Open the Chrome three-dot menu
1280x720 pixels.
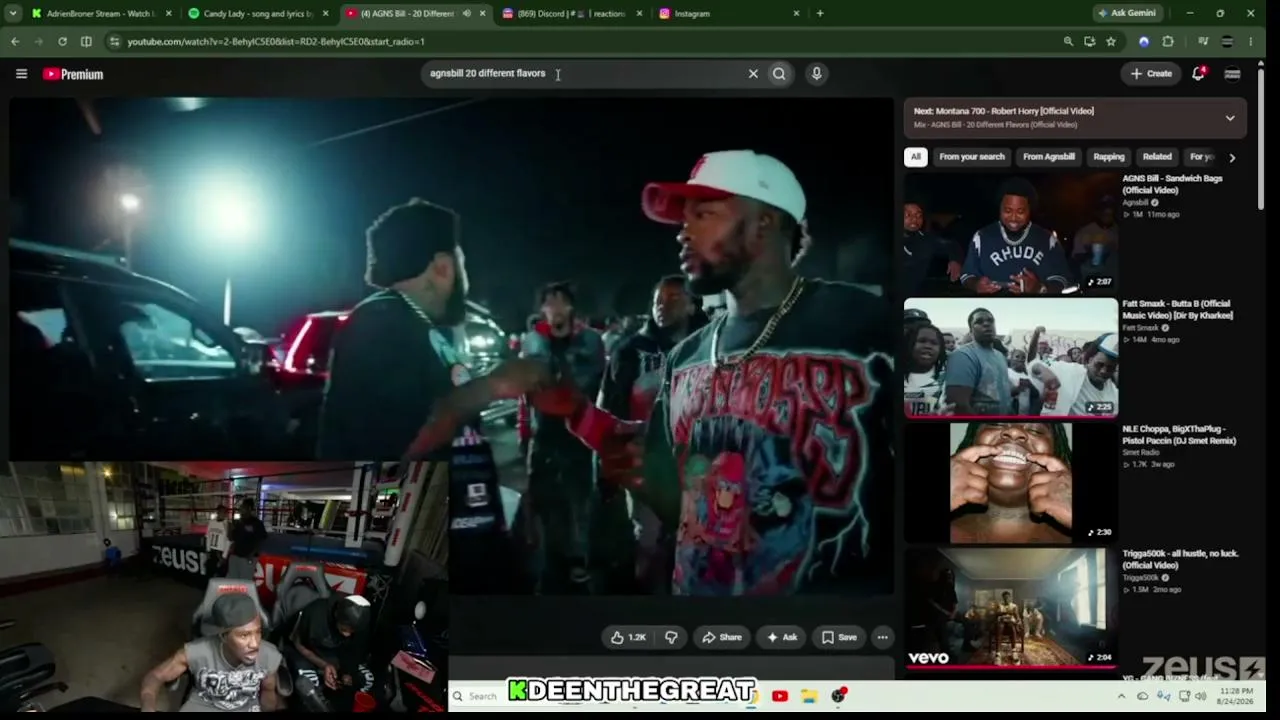pos(1251,41)
